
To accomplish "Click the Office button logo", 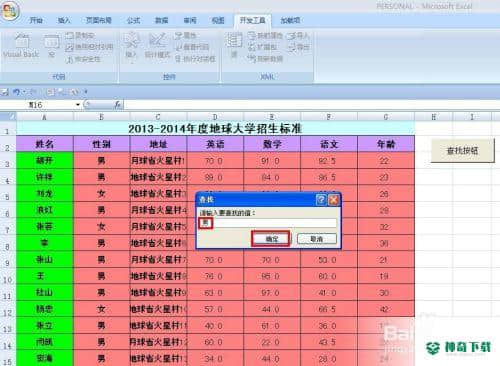I will [x=10, y=11].
